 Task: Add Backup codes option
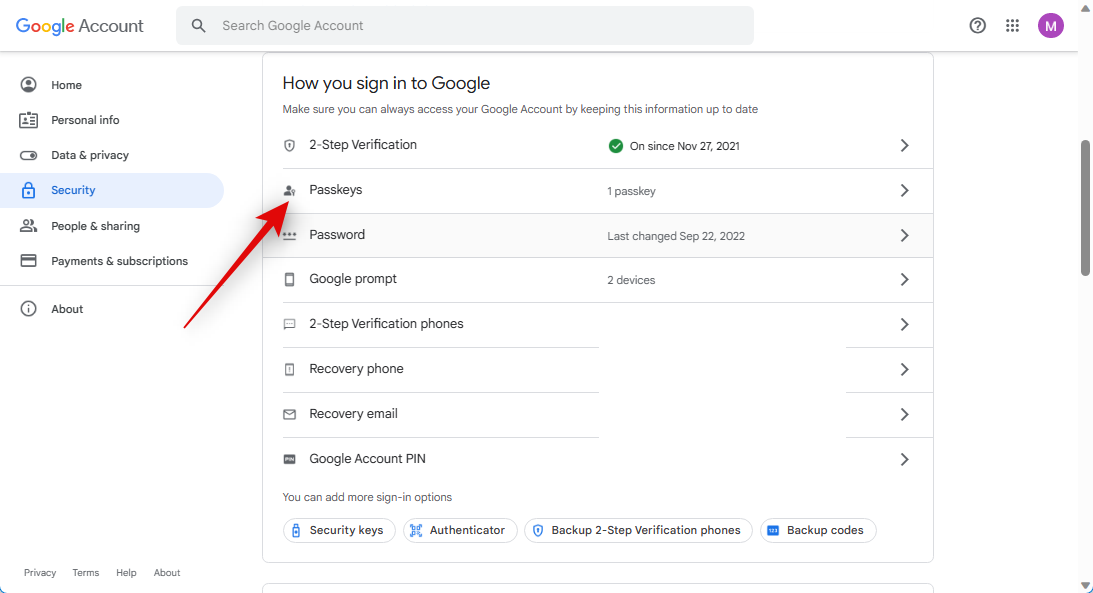click(818, 530)
